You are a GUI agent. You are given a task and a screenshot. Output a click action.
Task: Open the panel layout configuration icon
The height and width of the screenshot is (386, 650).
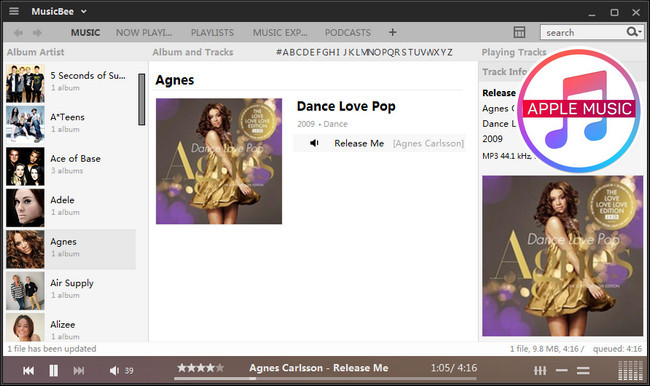click(519, 32)
